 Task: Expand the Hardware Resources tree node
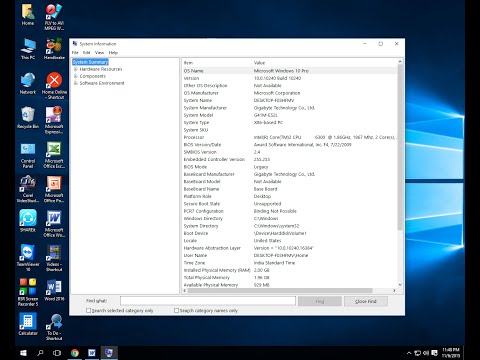coord(76,69)
